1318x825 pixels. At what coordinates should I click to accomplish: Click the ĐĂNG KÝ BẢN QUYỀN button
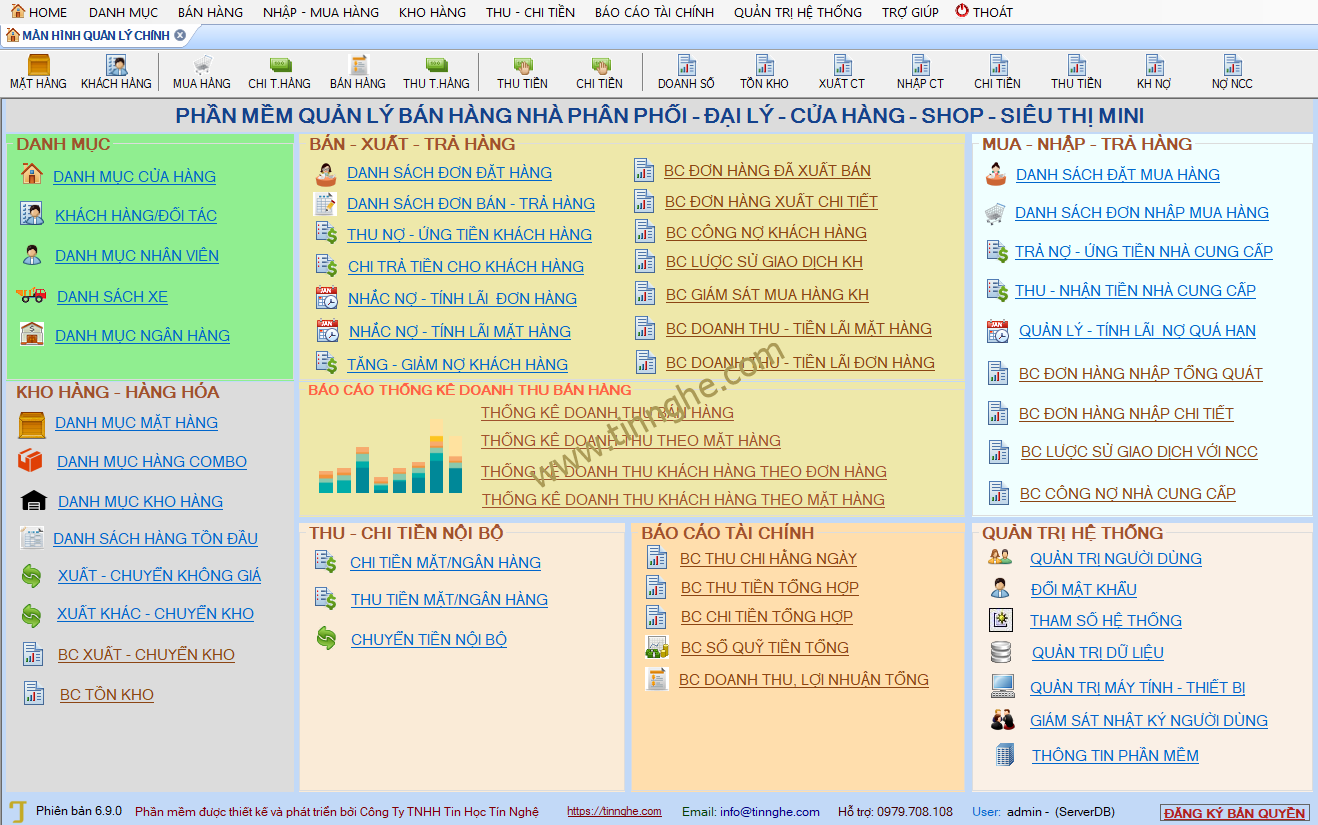pyautogui.click(x=1234, y=813)
